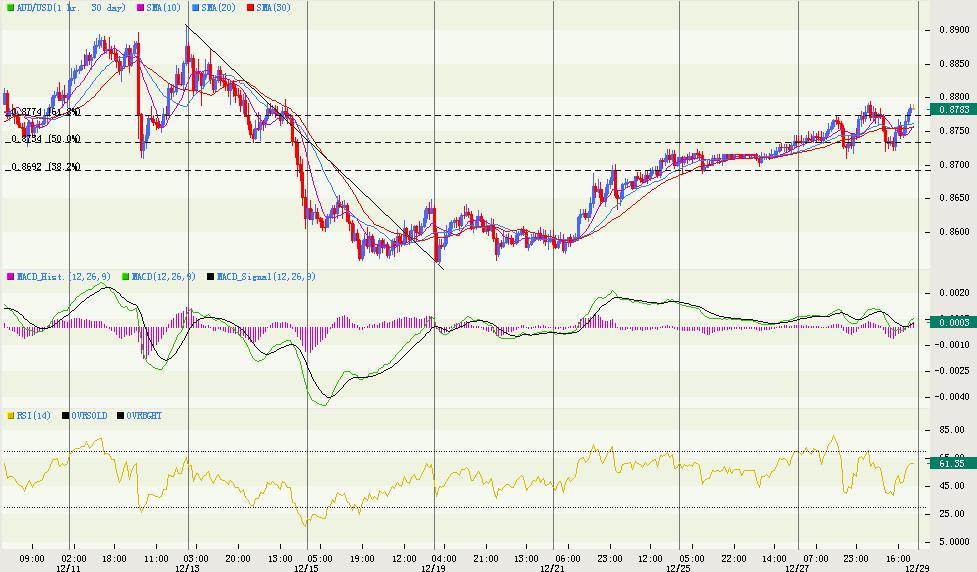Click the 0.8700 price axis label
This screenshot has width=977, height=572.
pyautogui.click(x=955, y=164)
